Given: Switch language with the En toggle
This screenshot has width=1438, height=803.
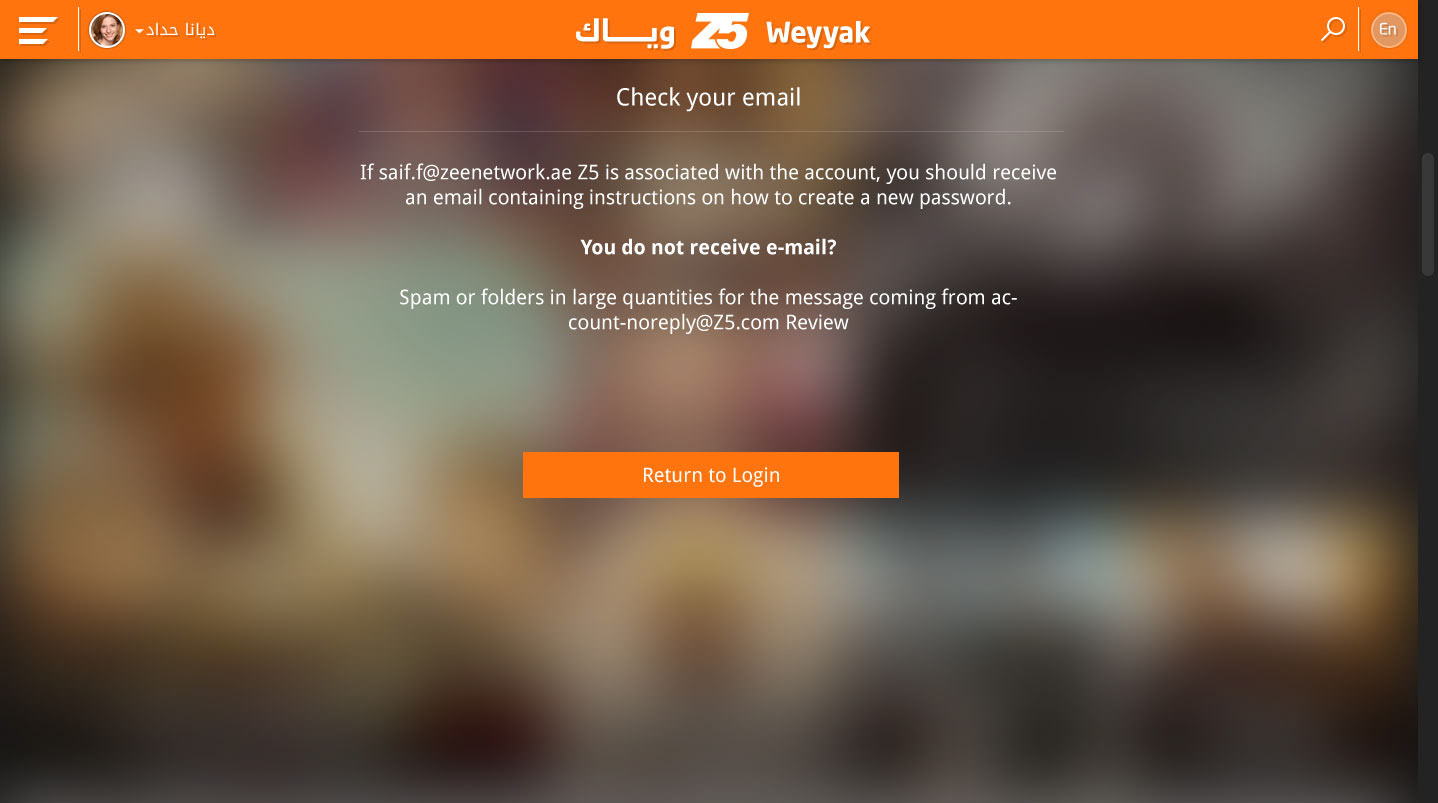Looking at the screenshot, I should [x=1388, y=29].
